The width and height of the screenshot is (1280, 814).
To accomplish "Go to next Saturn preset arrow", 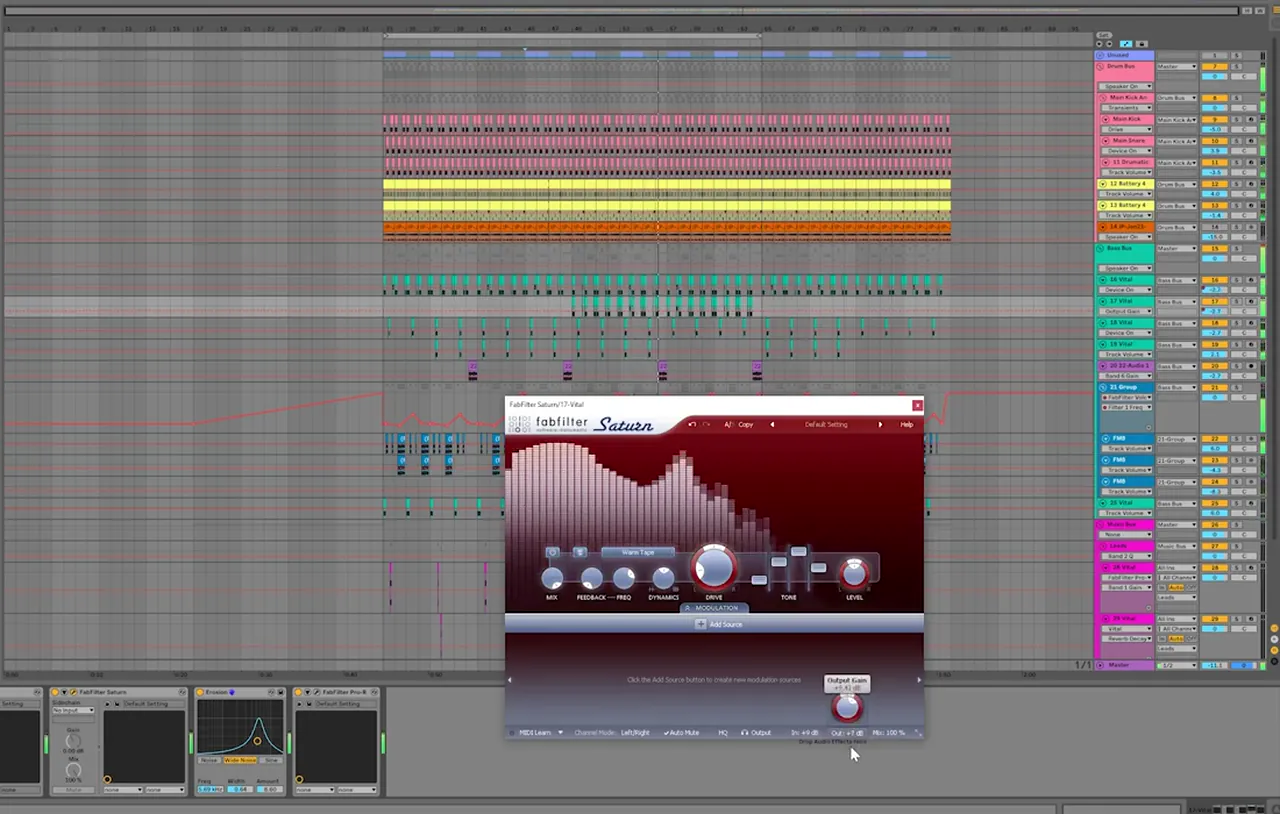I will (x=880, y=424).
